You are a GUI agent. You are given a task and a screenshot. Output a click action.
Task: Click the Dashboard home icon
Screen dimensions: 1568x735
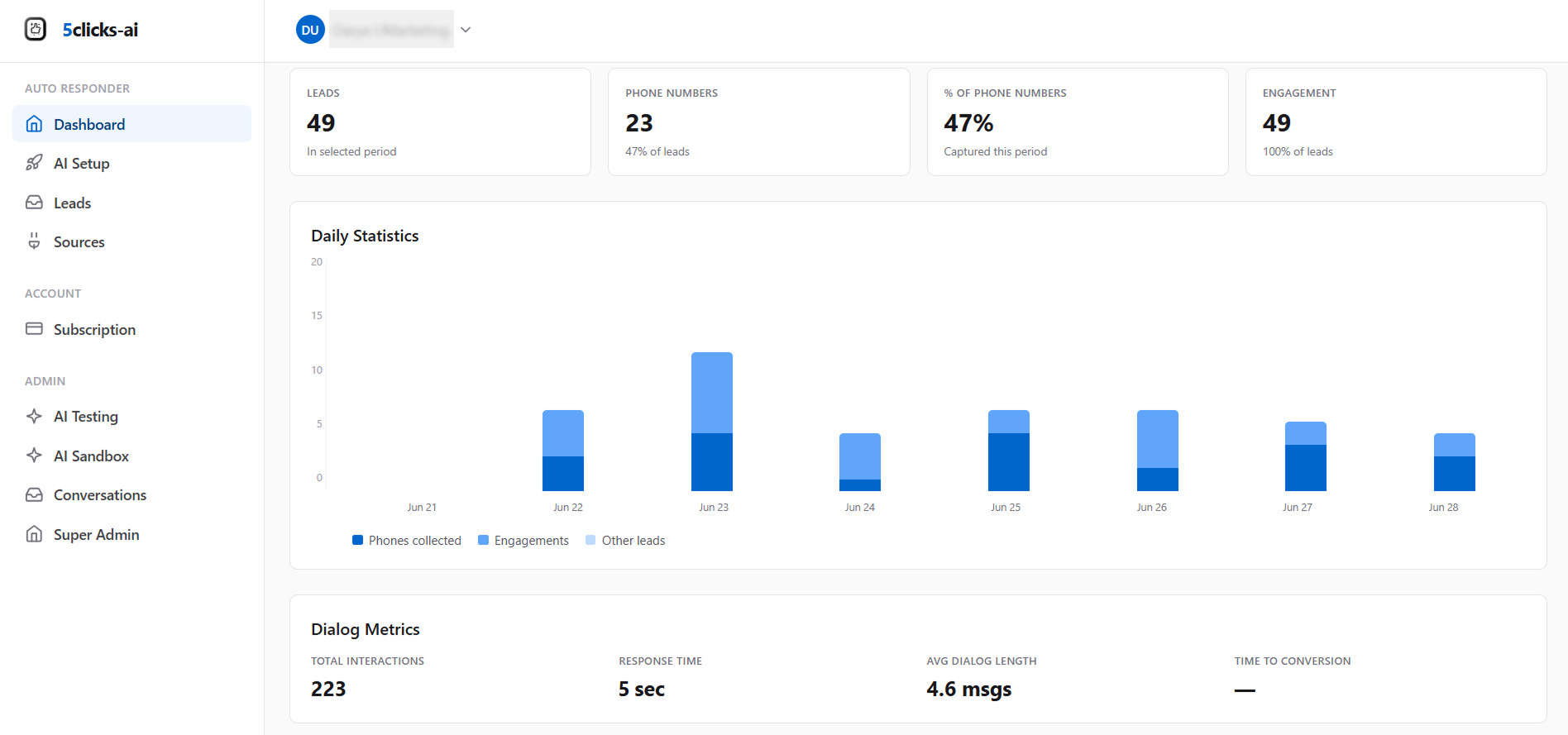(34, 124)
